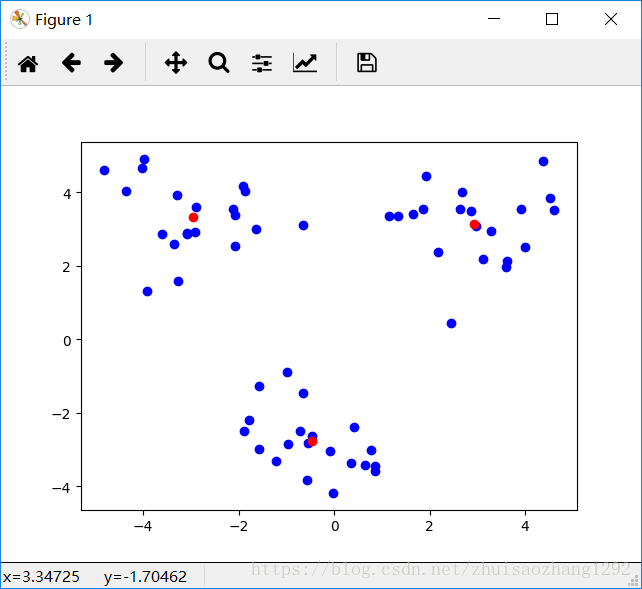
Task: Click the red centroid in upper-right cluster
Action: click(475, 224)
